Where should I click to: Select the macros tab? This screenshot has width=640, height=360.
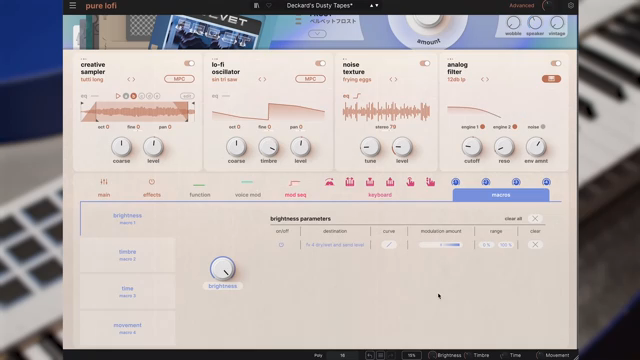tap(501, 195)
